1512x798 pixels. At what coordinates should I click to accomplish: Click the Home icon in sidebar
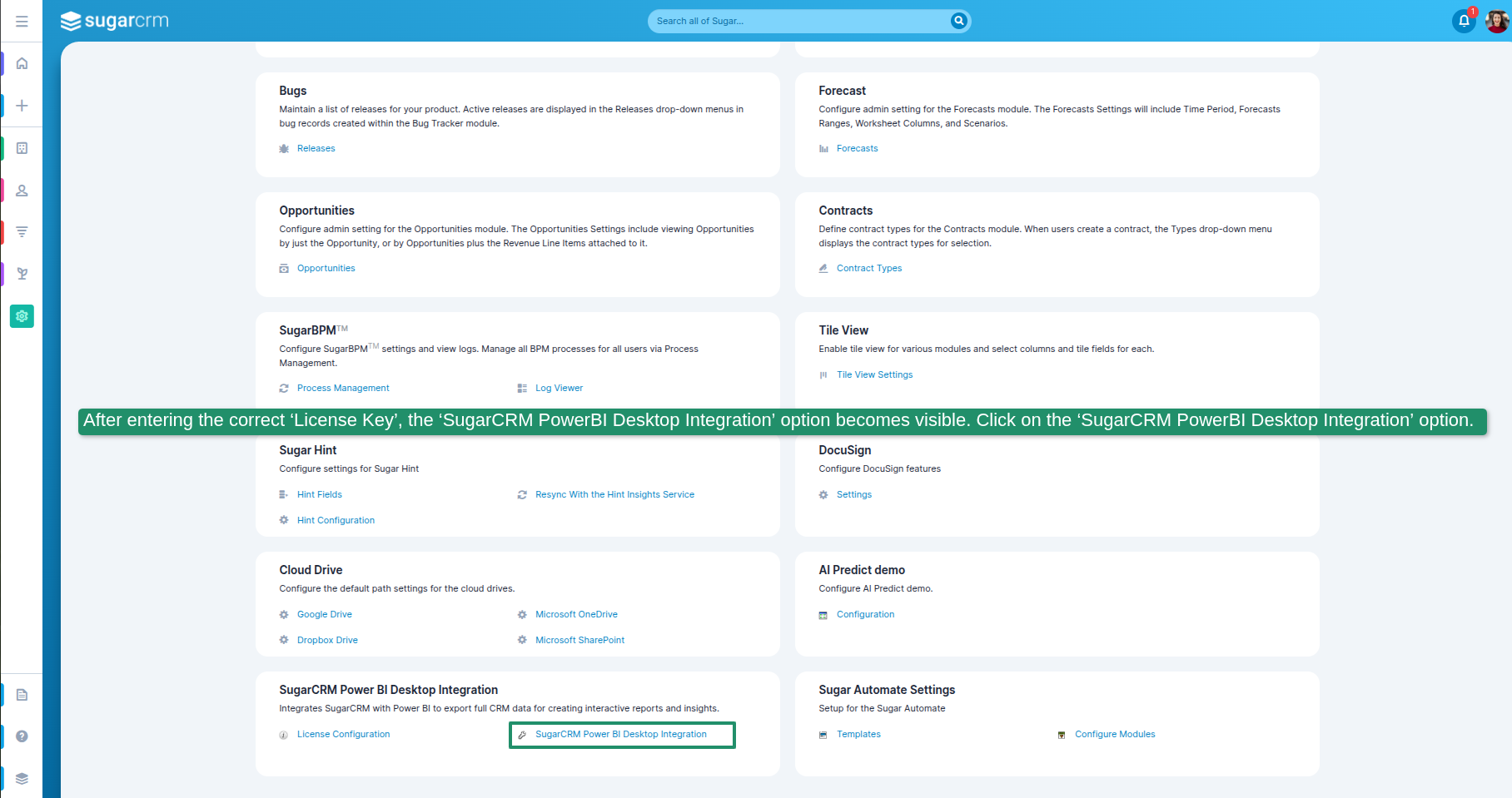(22, 63)
